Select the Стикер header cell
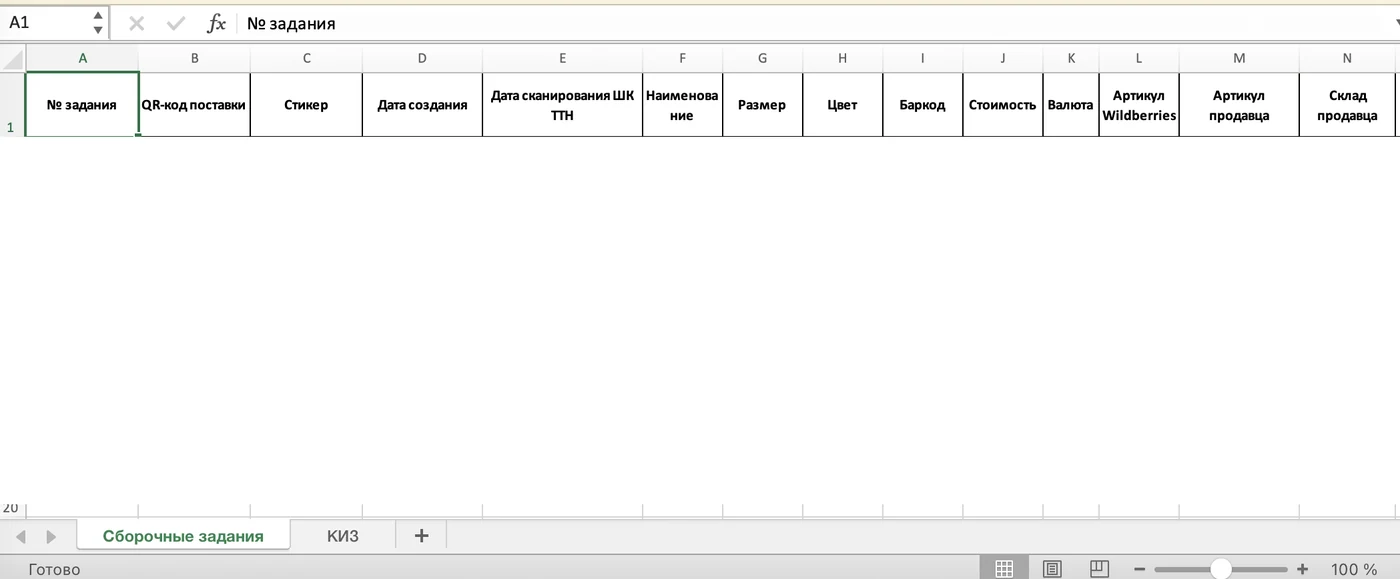This screenshot has height=579, width=1400. point(306,104)
